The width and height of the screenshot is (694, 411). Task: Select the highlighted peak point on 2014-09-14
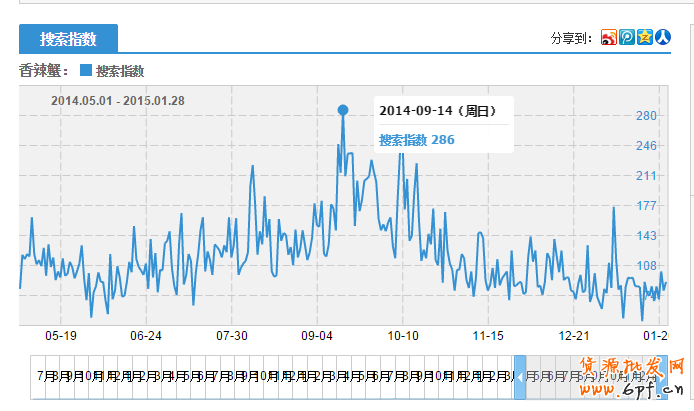point(343,110)
